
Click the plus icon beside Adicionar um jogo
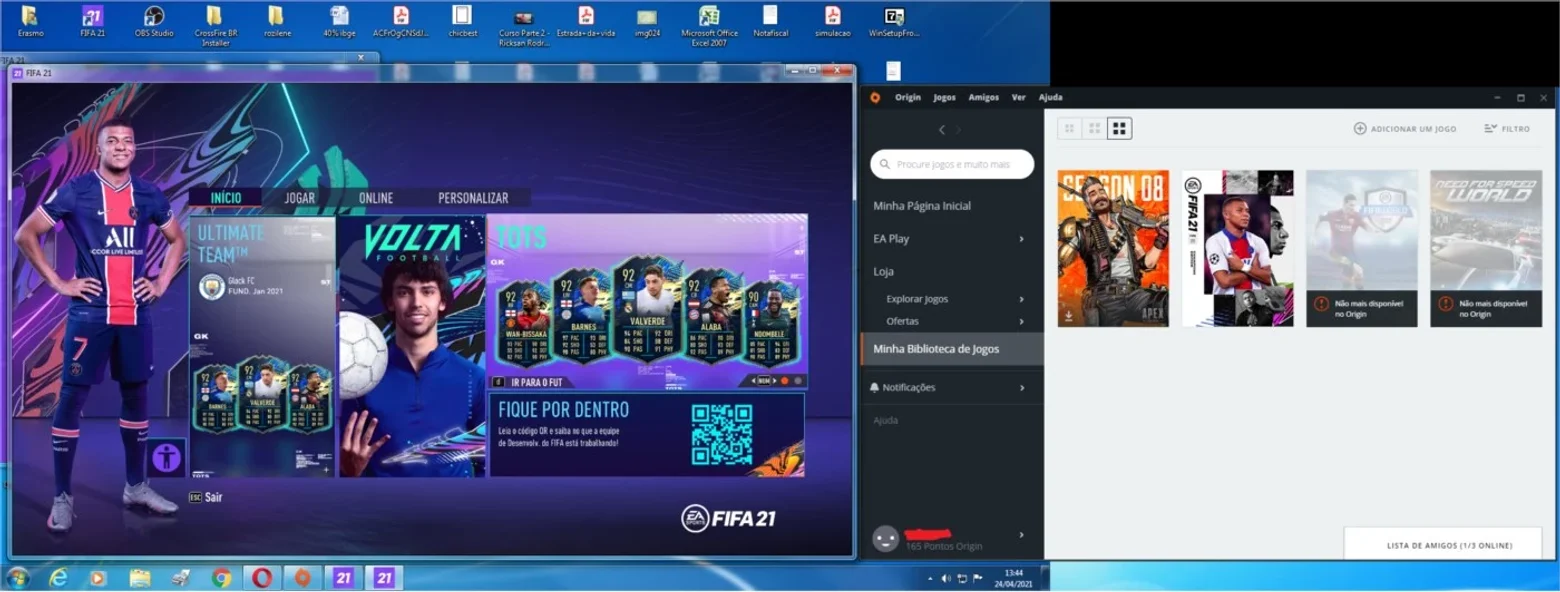click(1360, 129)
